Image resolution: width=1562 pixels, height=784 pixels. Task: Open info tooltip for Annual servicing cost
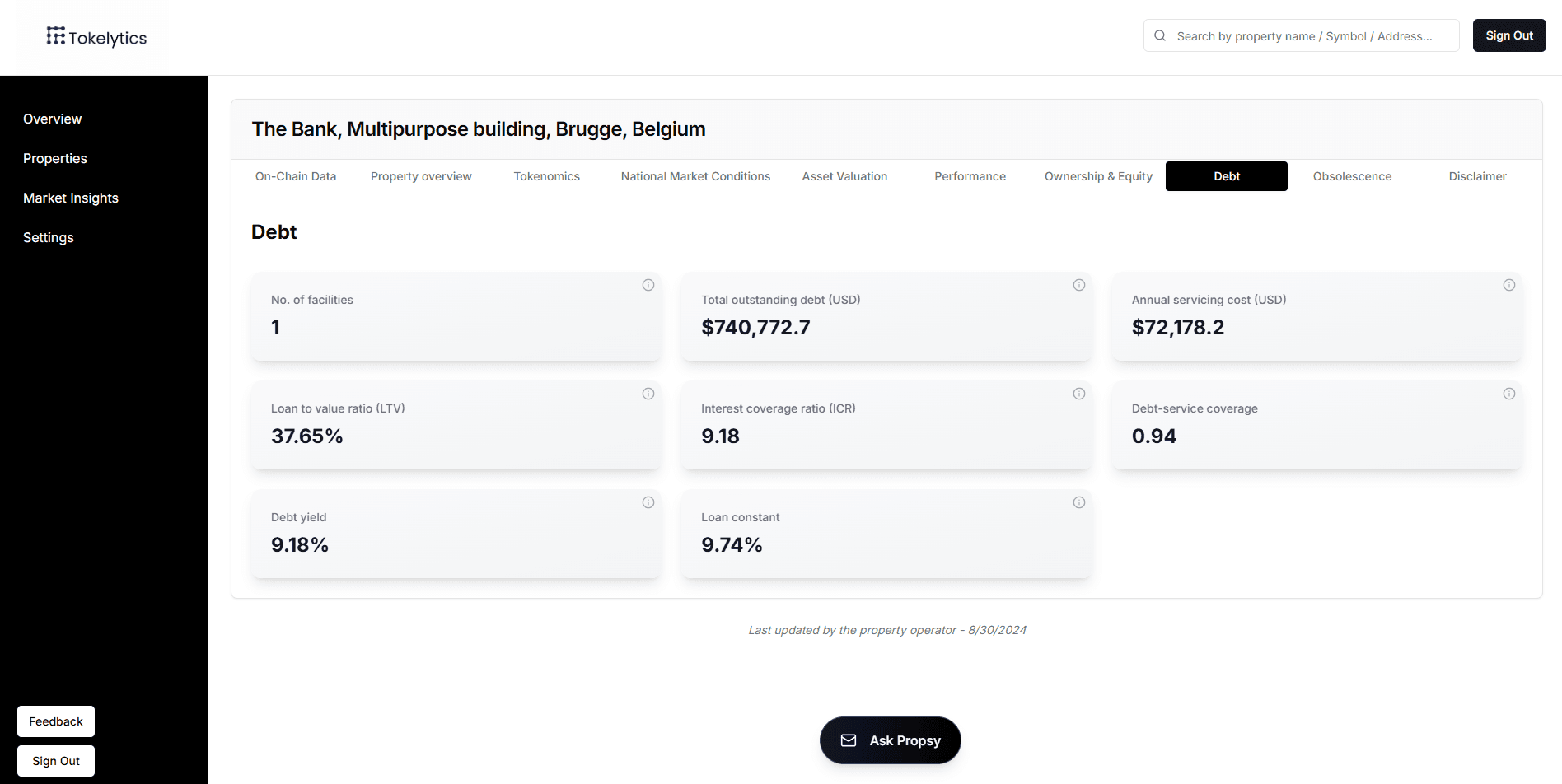coord(1509,285)
